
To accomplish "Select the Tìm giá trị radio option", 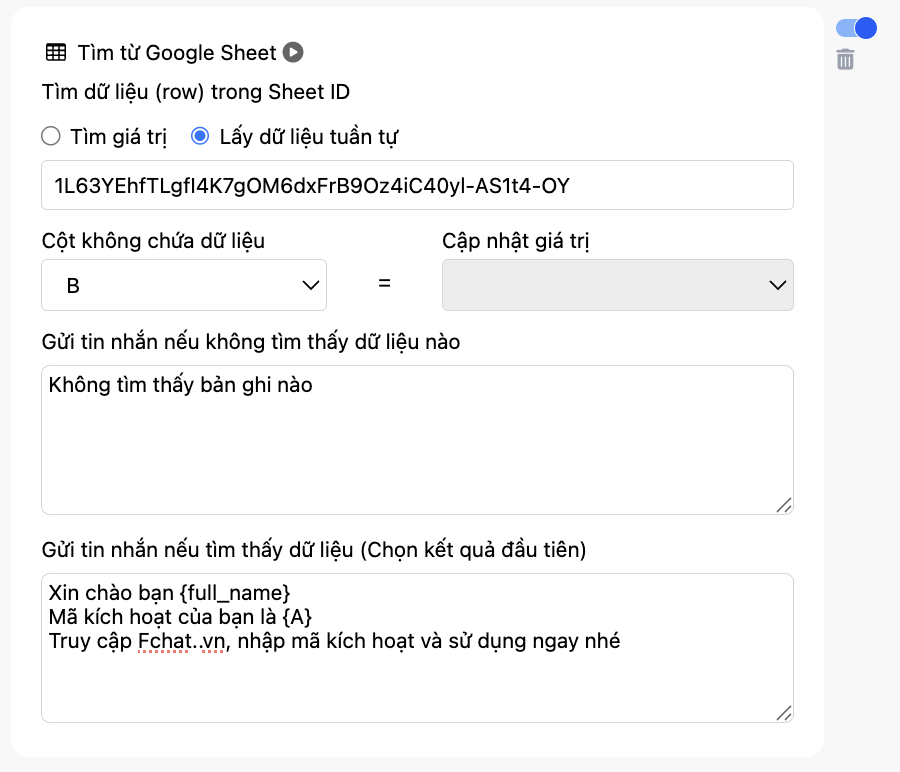I will pos(50,136).
